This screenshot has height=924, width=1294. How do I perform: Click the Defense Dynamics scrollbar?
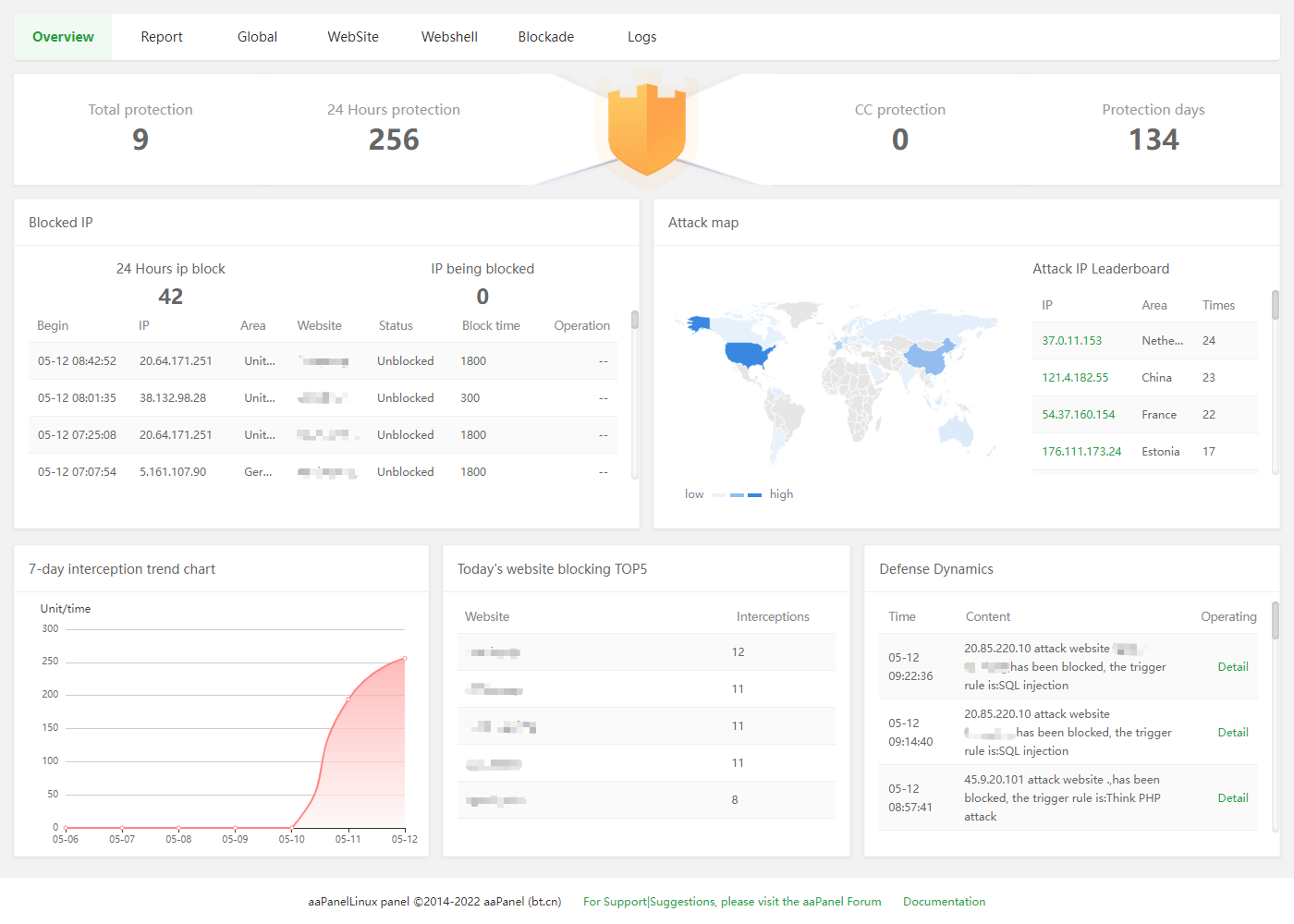[1276, 621]
